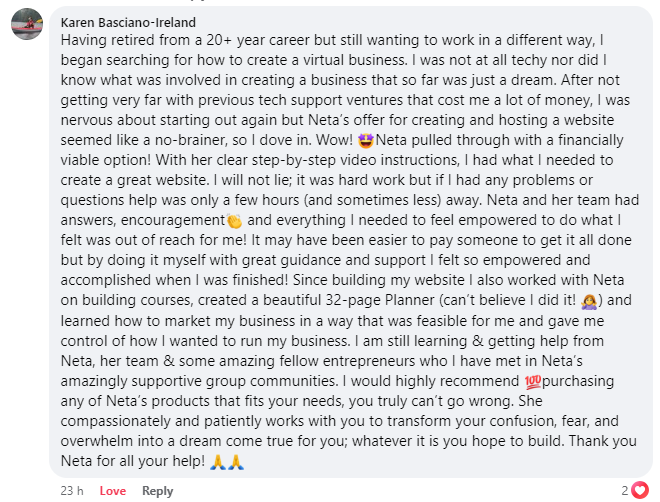
Task: Open the 23 h timestamp link
Action: (x=72, y=491)
